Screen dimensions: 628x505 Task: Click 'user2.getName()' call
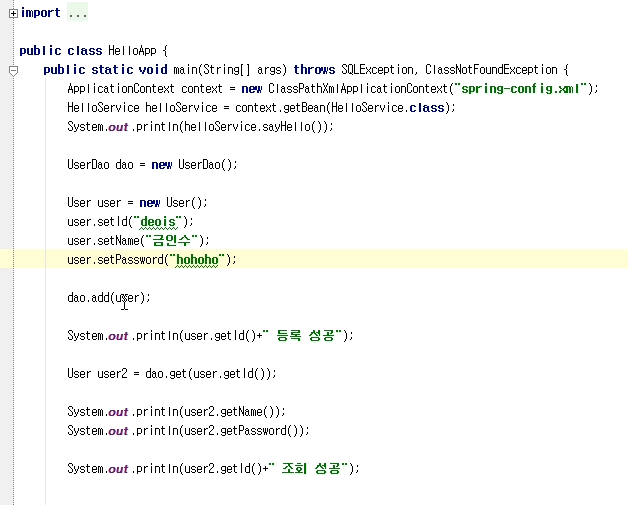pyautogui.click(x=231, y=412)
